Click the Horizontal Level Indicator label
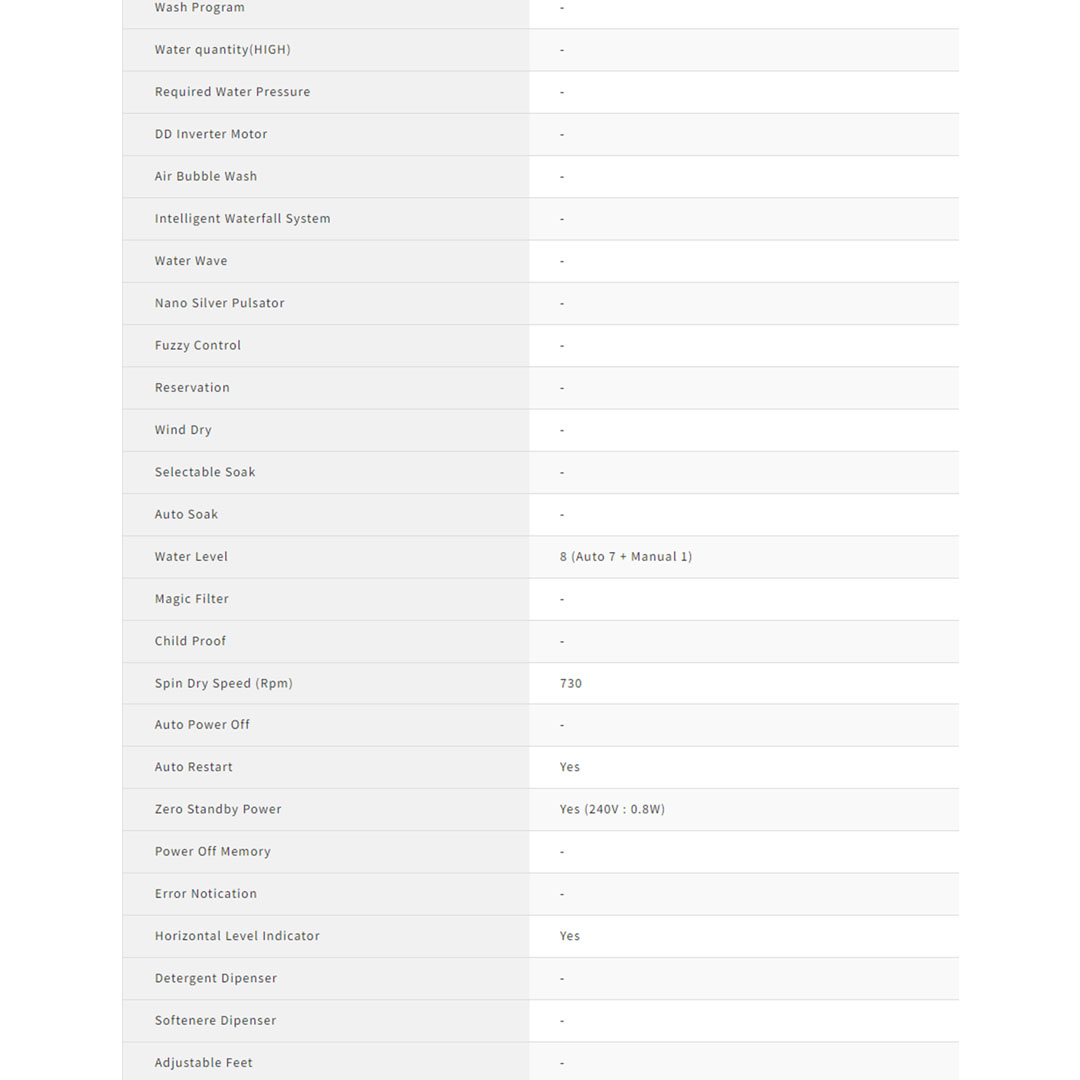 [237, 937]
